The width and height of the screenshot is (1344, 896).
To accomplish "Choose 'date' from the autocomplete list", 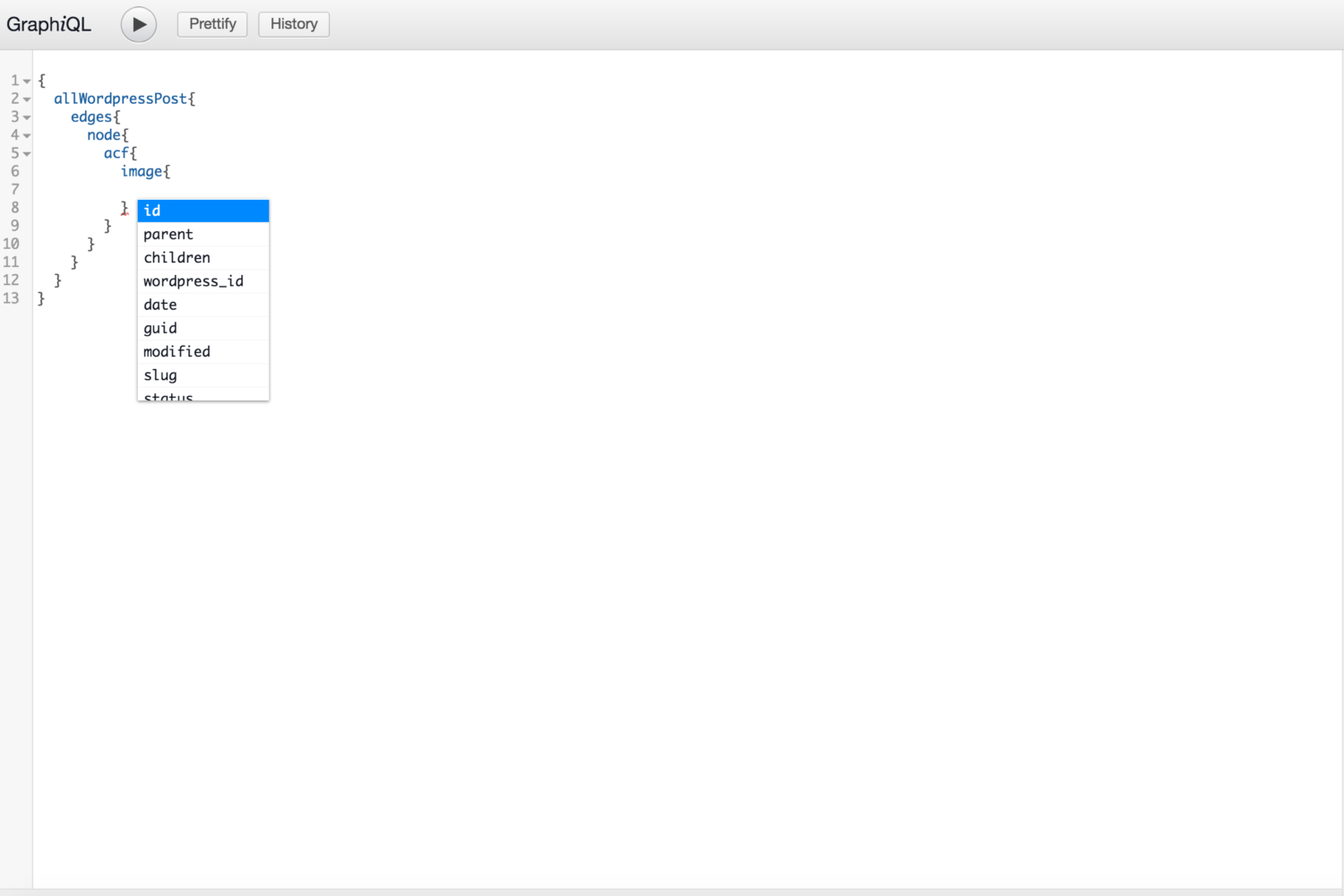I will pos(202,305).
